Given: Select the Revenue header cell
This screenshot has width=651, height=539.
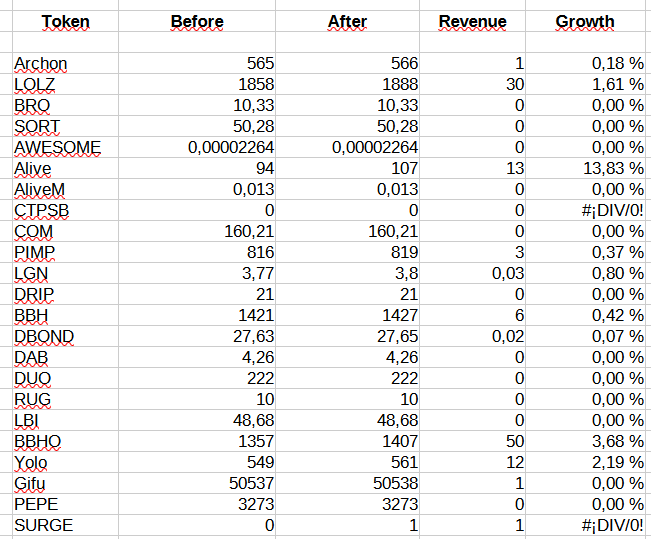Looking at the screenshot, I should point(472,21).
